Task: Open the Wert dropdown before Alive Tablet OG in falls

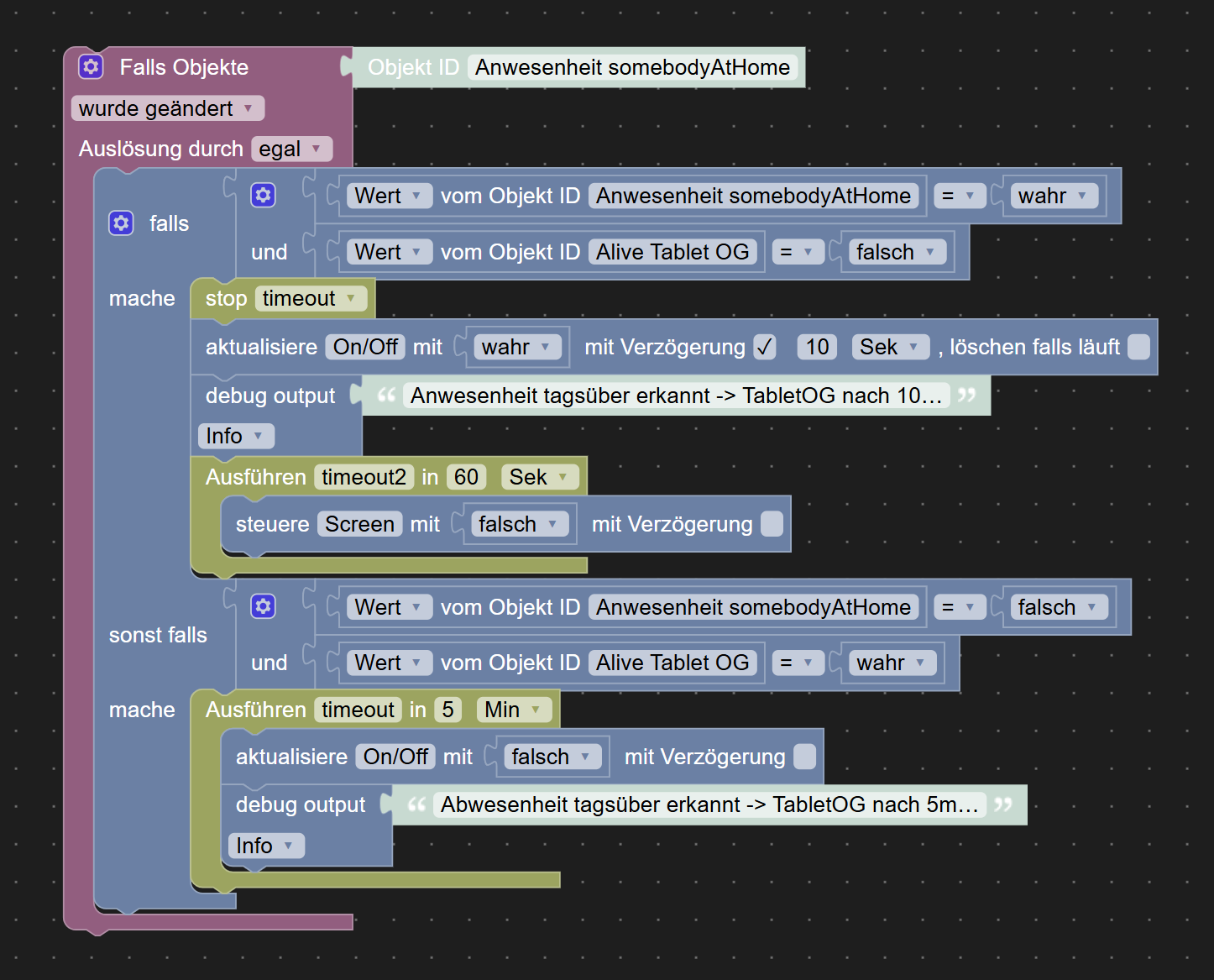Action: point(390,252)
